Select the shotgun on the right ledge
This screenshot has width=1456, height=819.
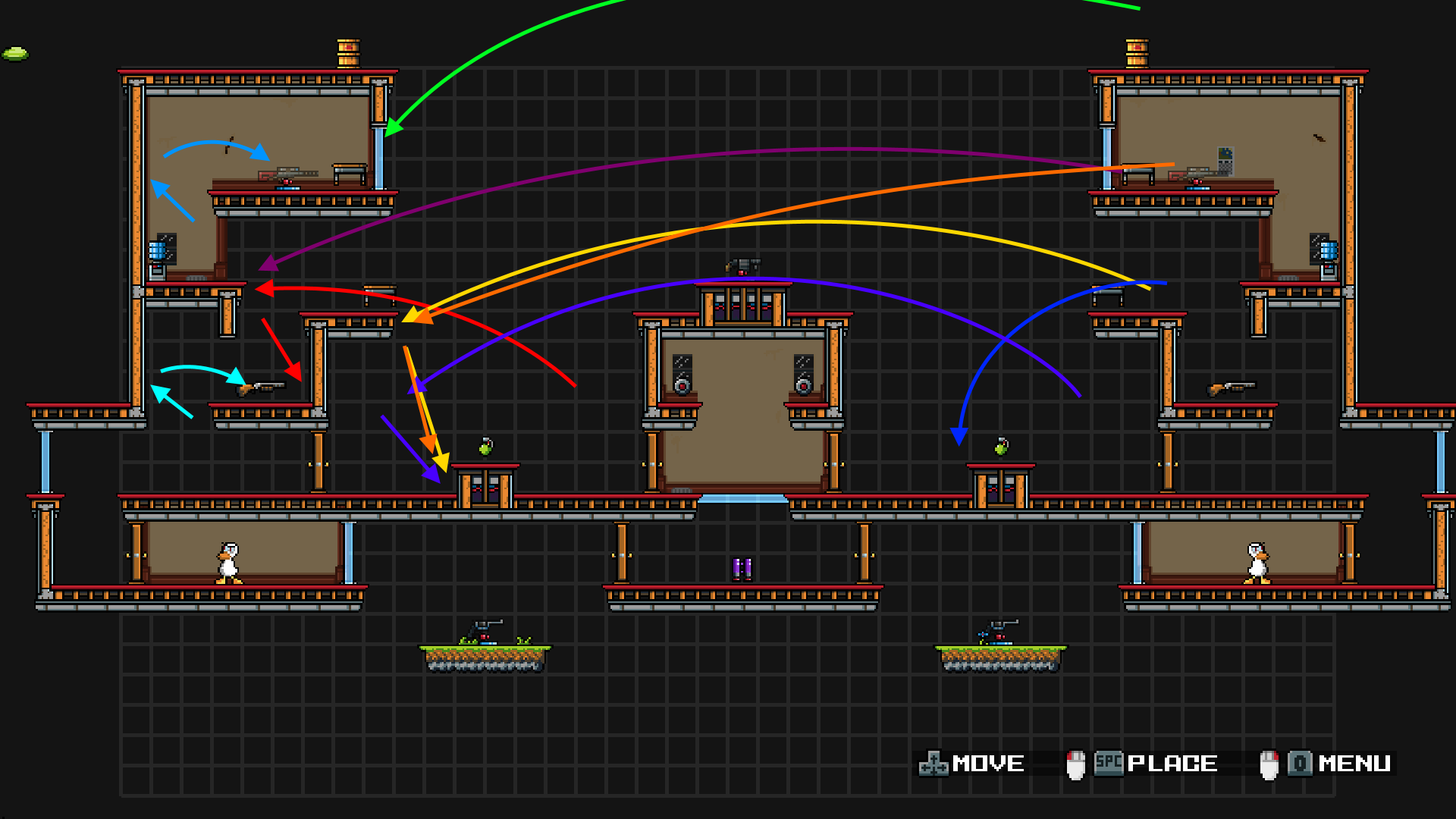tap(1232, 388)
